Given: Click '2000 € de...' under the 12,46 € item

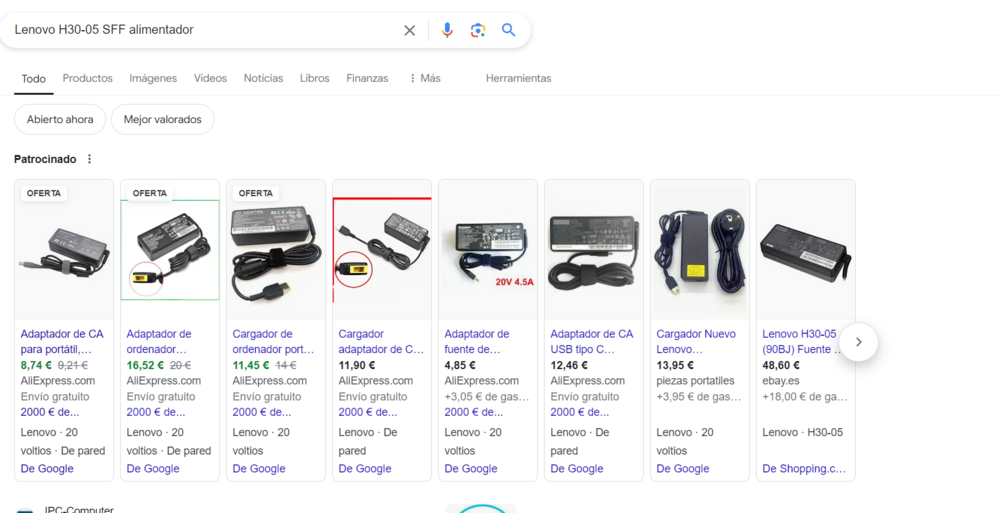Looking at the screenshot, I should (x=579, y=412).
